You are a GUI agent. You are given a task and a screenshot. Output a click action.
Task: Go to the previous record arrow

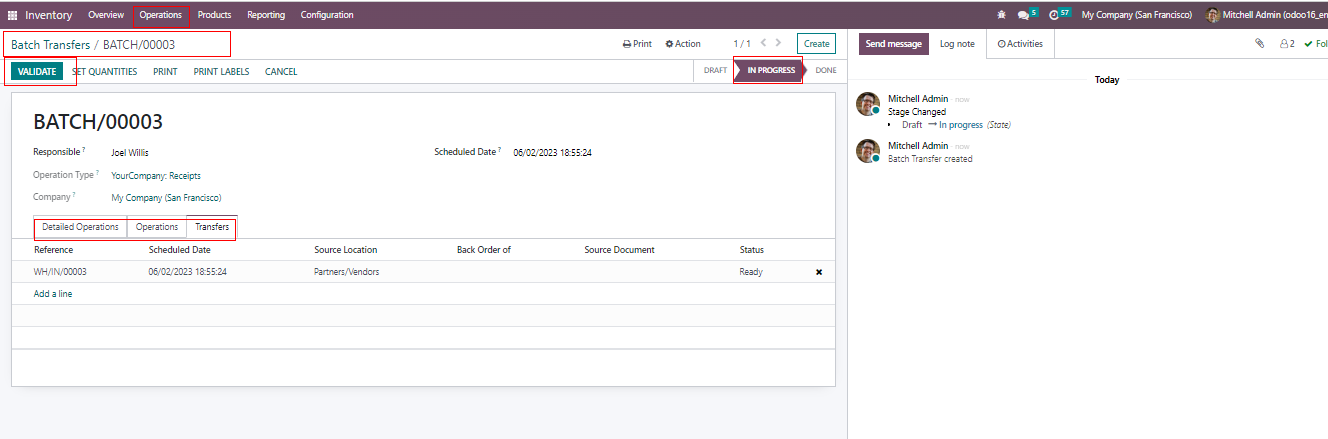[764, 43]
